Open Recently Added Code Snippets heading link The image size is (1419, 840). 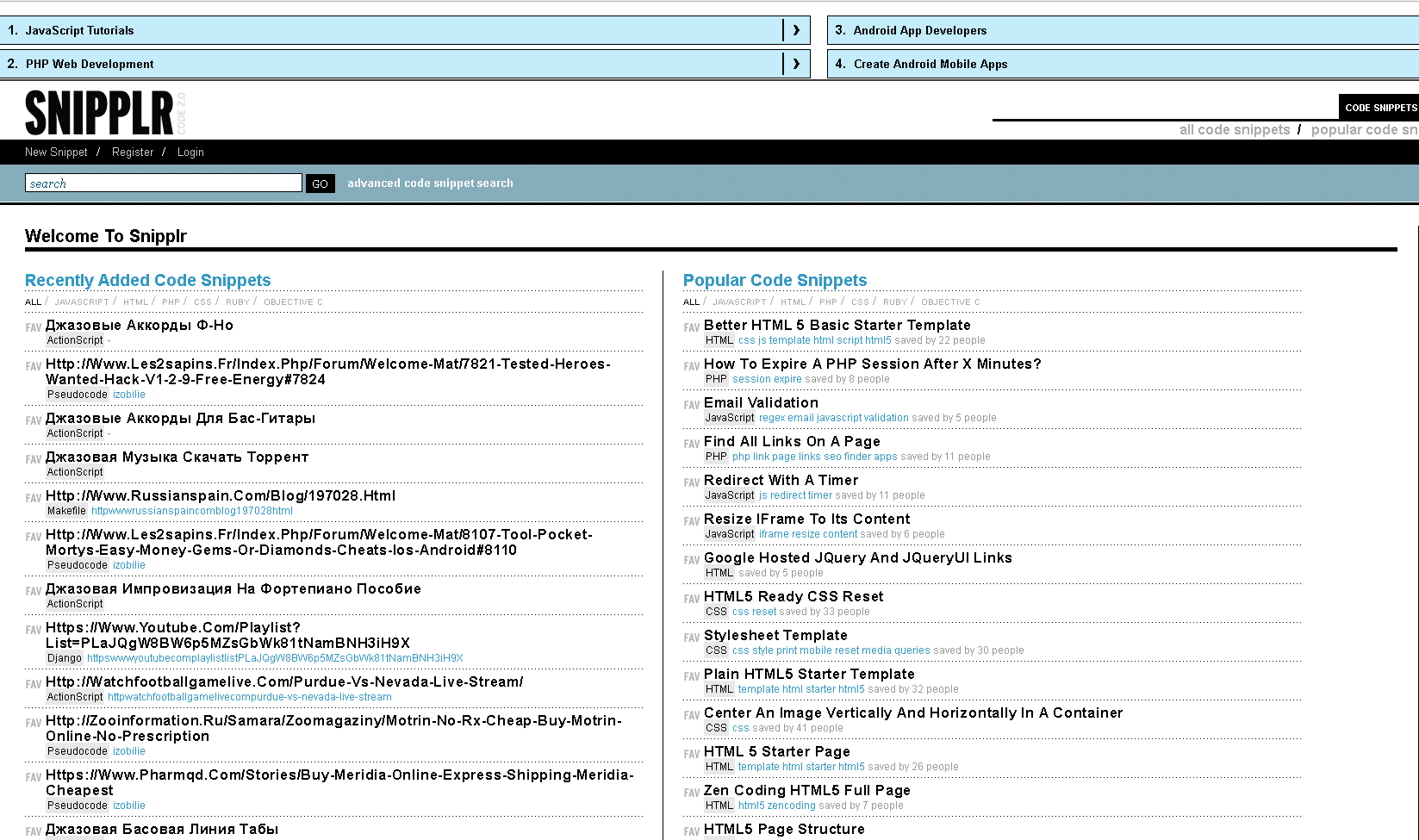pyautogui.click(x=147, y=280)
